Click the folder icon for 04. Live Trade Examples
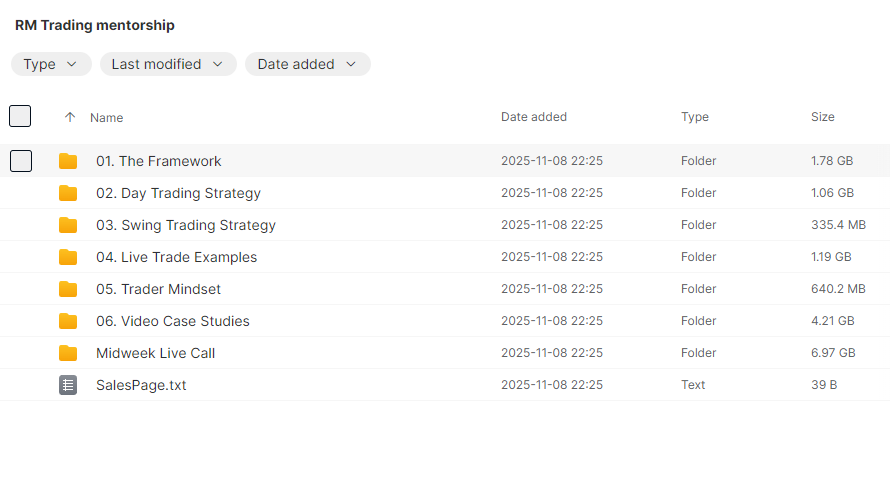890x477 pixels. (68, 257)
